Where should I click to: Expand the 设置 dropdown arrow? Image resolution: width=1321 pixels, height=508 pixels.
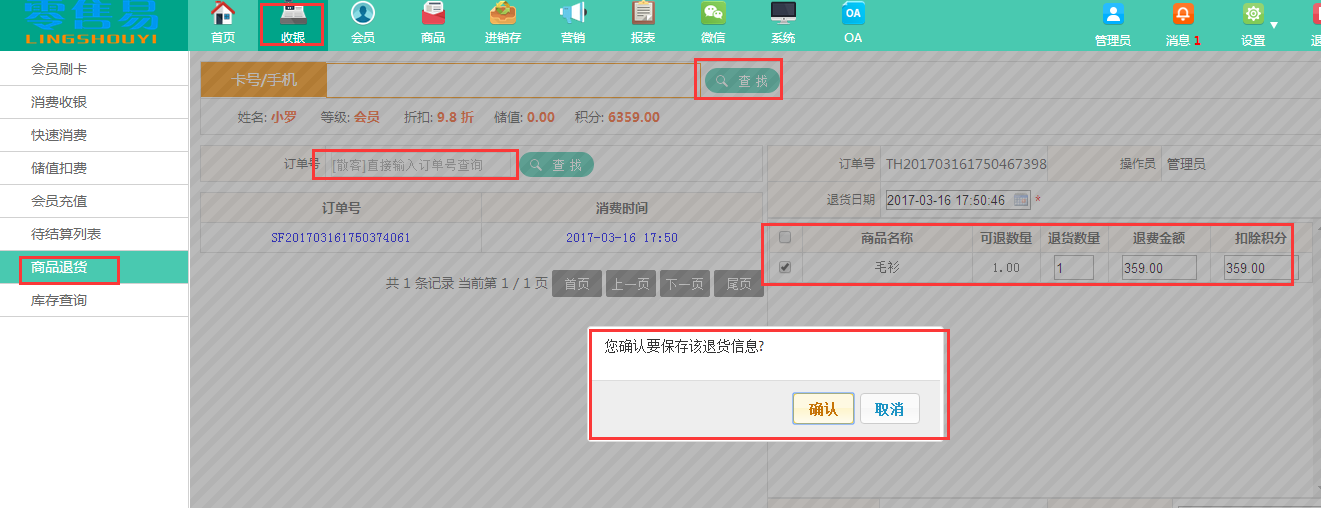pyautogui.click(x=1274, y=24)
